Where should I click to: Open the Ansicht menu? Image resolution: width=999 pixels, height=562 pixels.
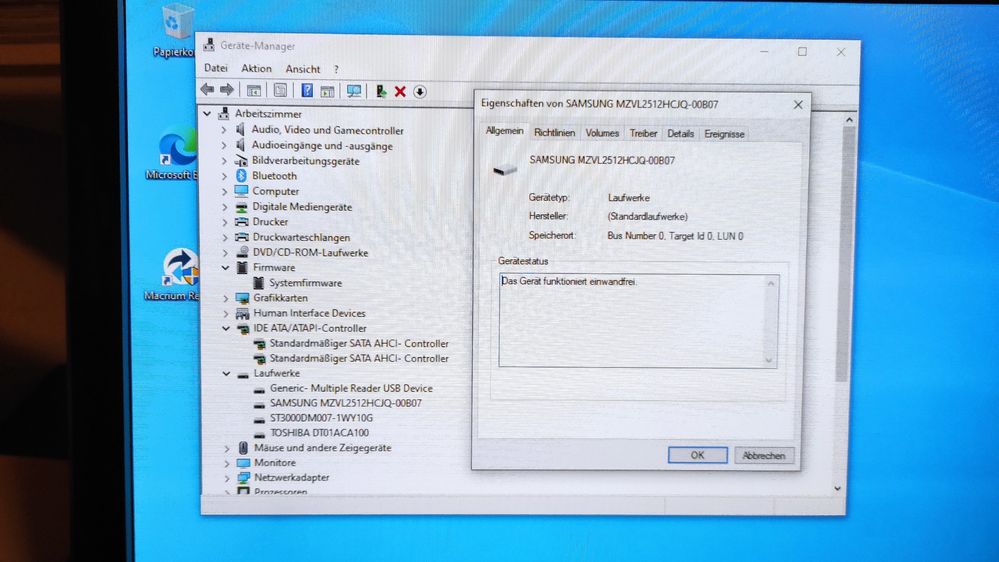303,69
